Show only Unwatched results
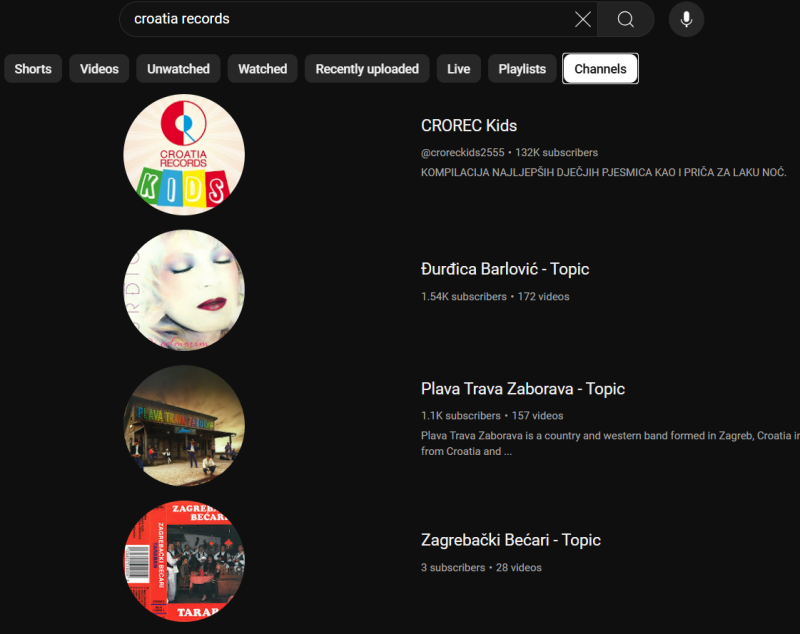The height and width of the screenshot is (634, 800). pyautogui.click(x=179, y=69)
